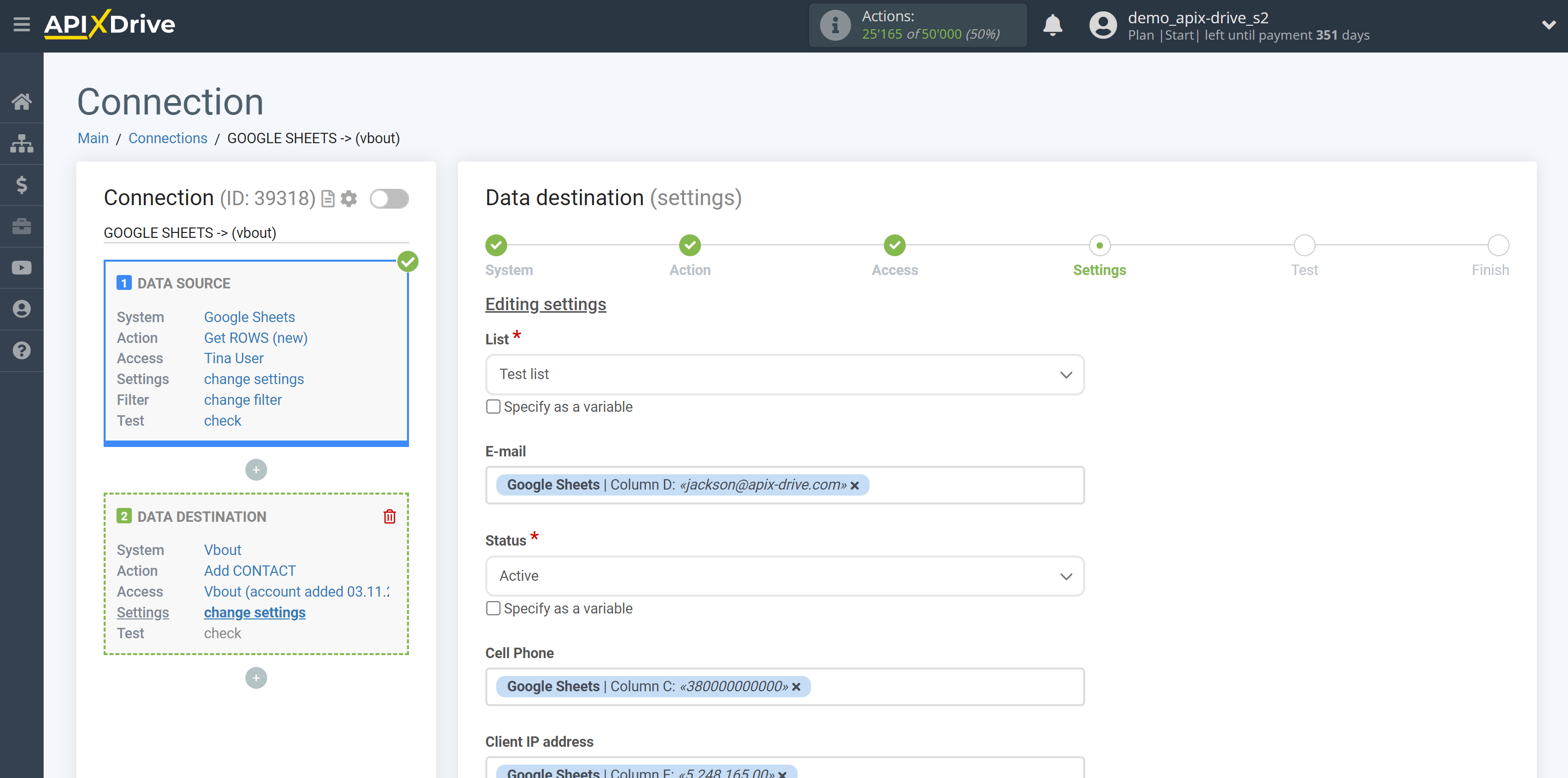Click the Actions usage counter

(x=917, y=26)
